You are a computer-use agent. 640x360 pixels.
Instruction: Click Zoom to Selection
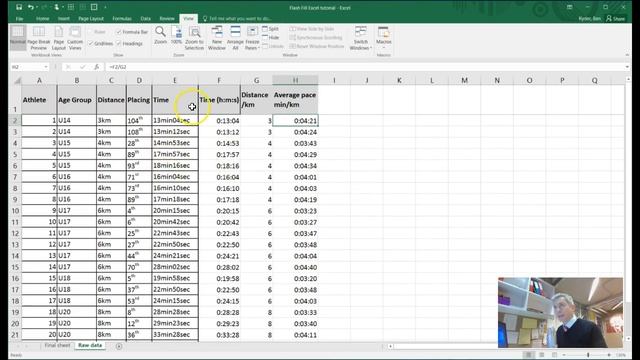click(194, 38)
